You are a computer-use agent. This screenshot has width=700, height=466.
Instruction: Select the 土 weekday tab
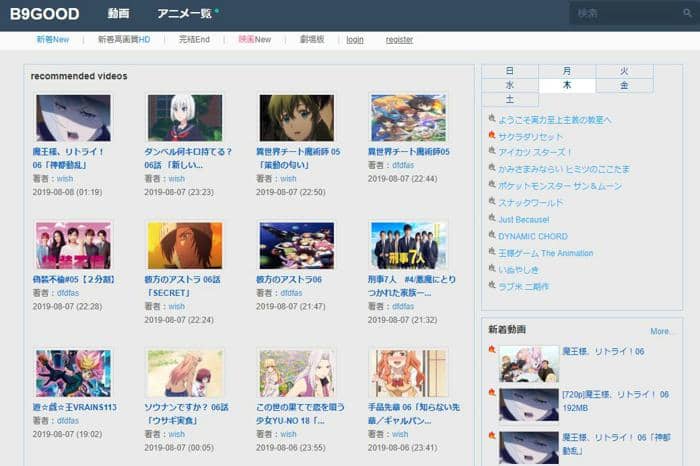click(x=510, y=100)
